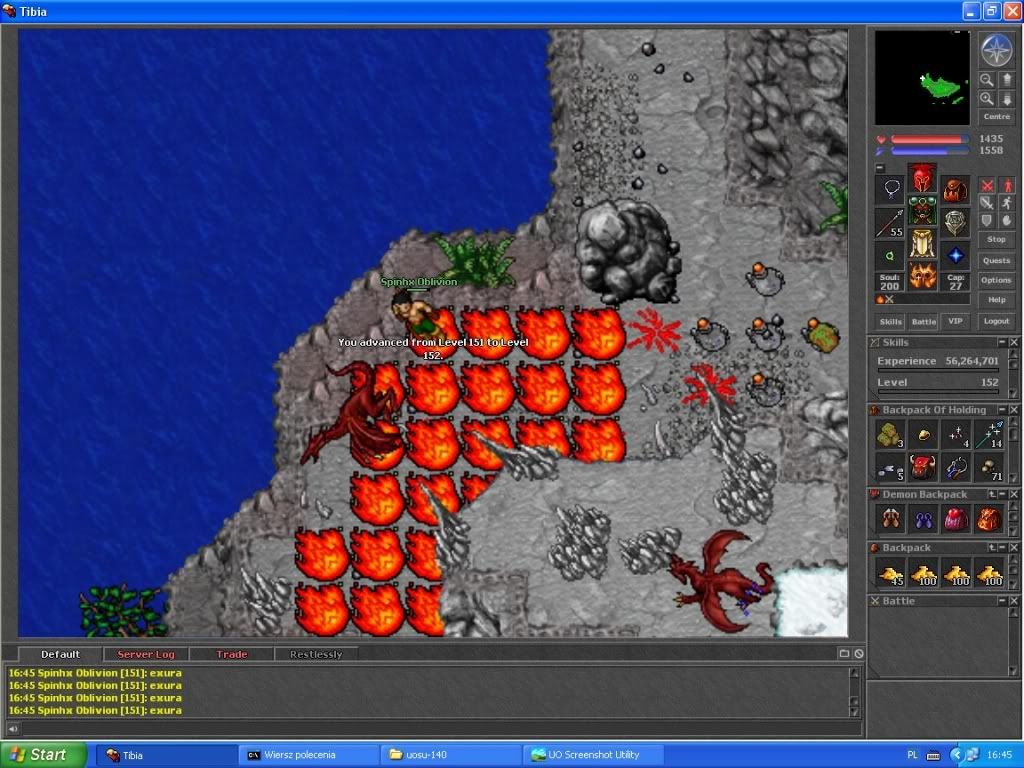Click the Stop button
1024x768 pixels.
click(997, 240)
